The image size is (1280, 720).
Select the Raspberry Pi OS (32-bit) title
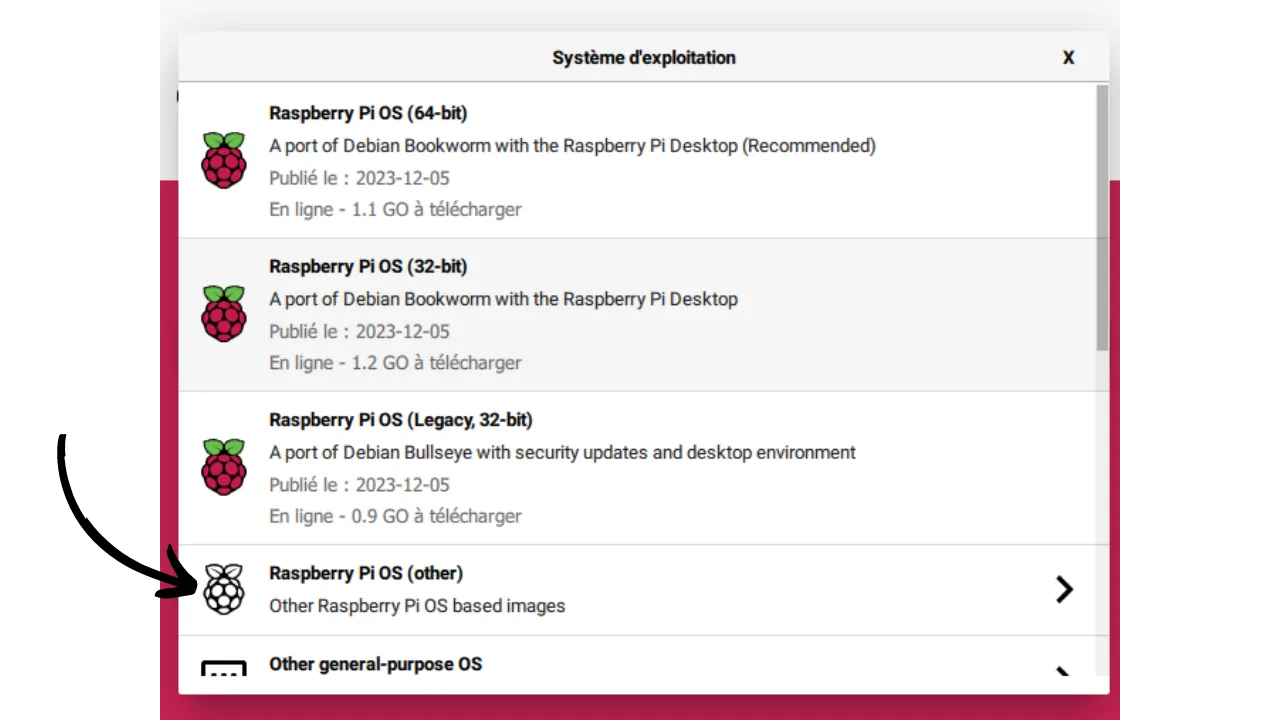pyautogui.click(x=368, y=267)
